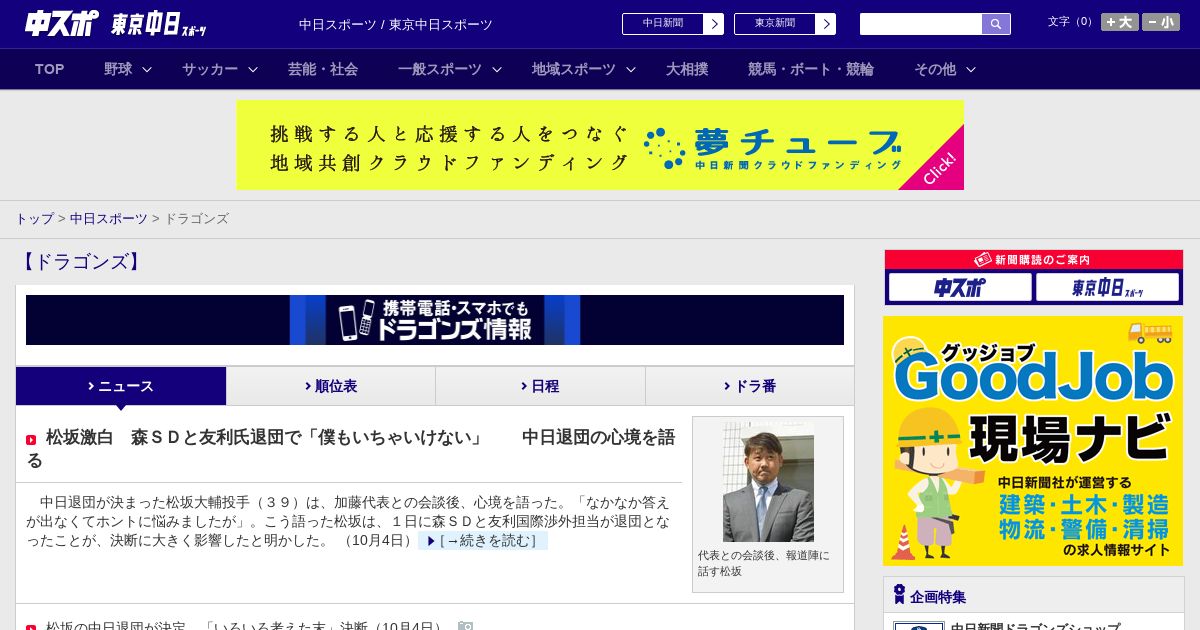Open the 芸能・社会 section
The width and height of the screenshot is (1200, 630).
[323, 69]
